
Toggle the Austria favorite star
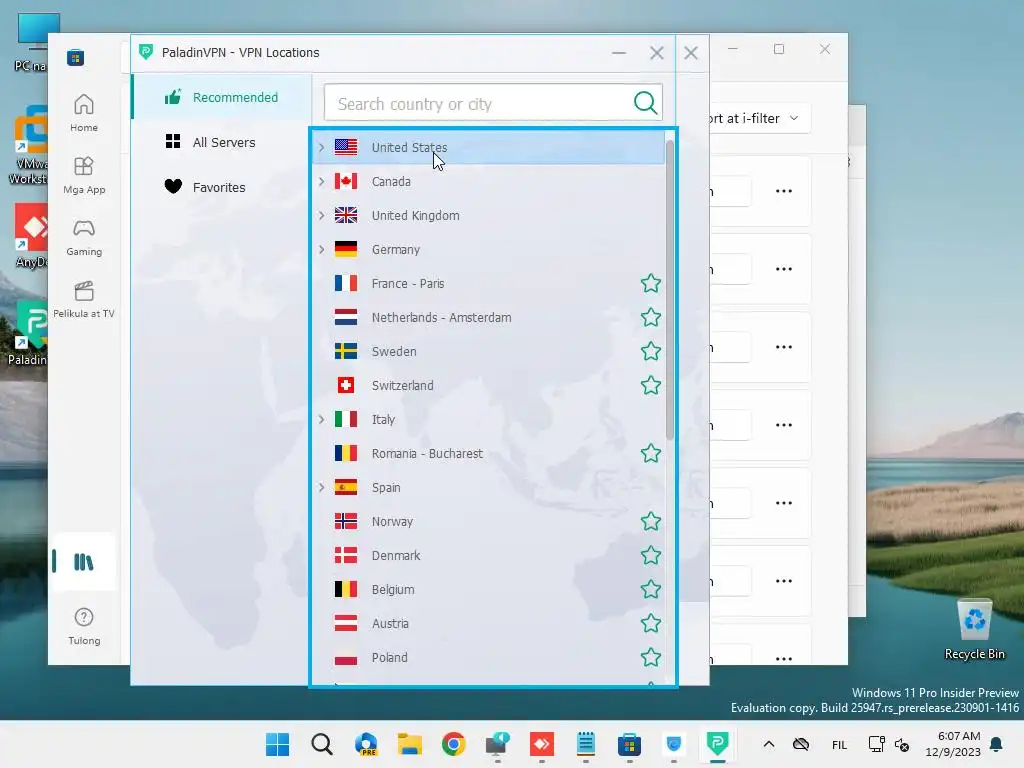650,623
